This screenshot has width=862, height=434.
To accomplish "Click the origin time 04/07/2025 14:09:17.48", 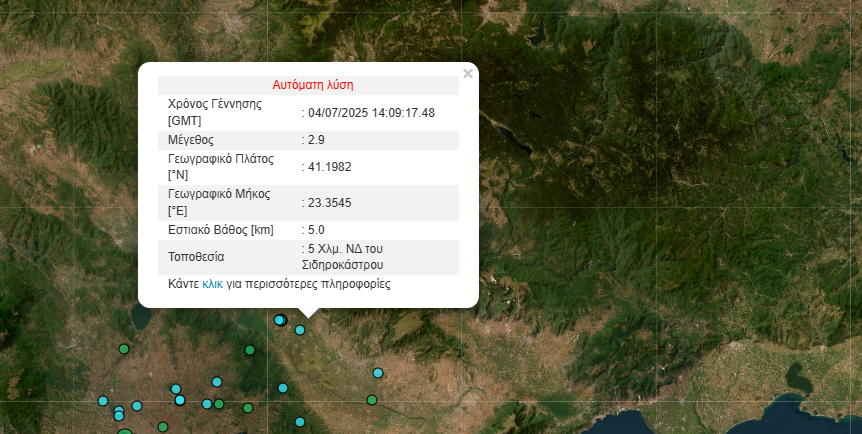I will pos(371,113).
